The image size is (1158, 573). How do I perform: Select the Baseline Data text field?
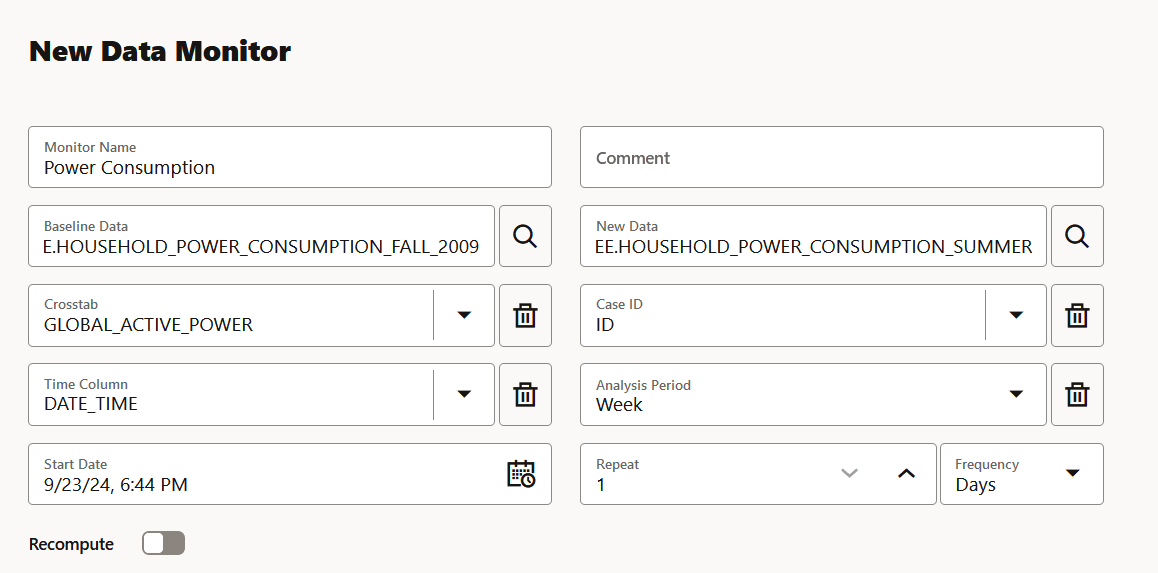261,236
